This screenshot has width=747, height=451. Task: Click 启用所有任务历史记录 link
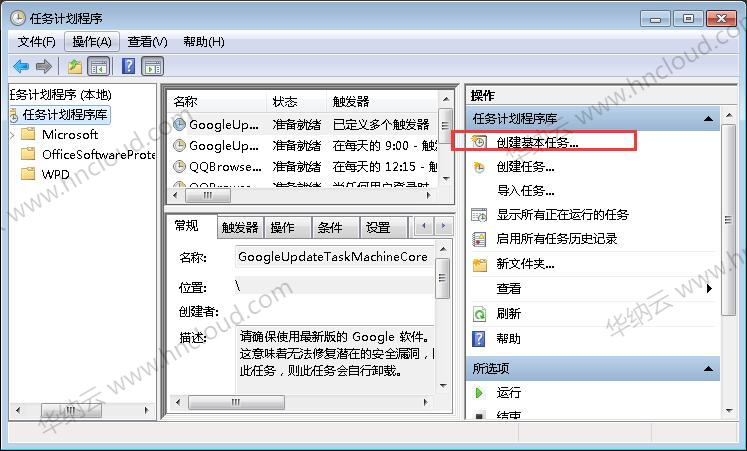click(556, 239)
